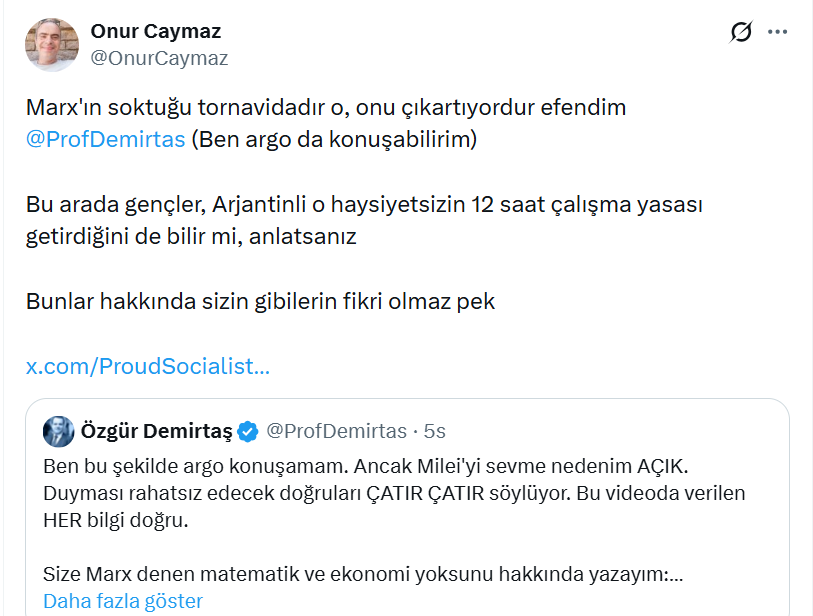Click the text "(Ben argo da konuşabilirim)"
The image size is (813, 616).
click(331, 139)
